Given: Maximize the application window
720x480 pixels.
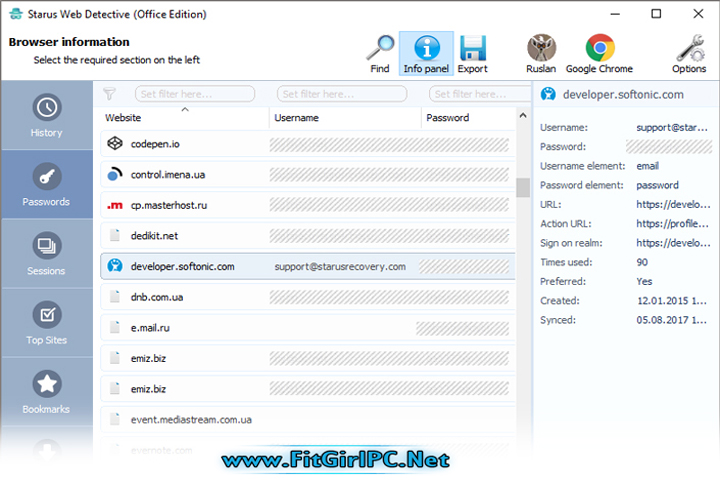Looking at the screenshot, I should coord(656,14).
